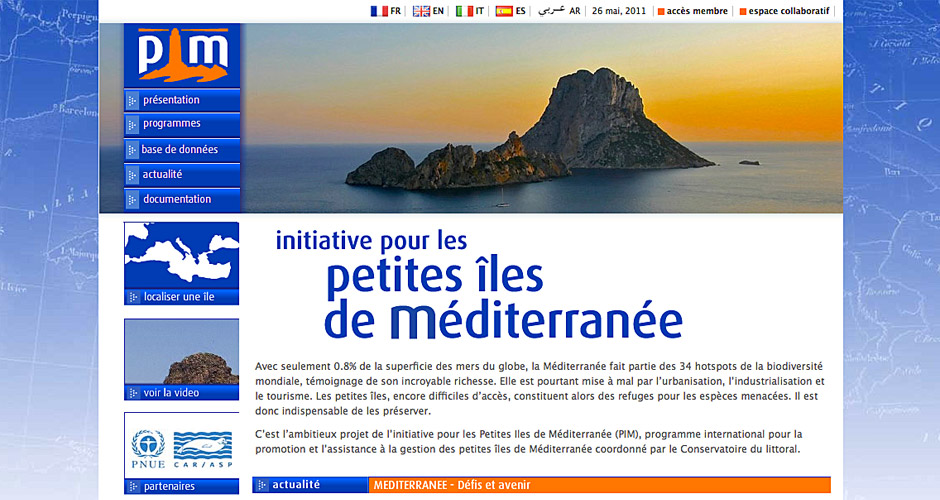
Task: Open the actualité sidebar menu
Action: click(x=182, y=174)
